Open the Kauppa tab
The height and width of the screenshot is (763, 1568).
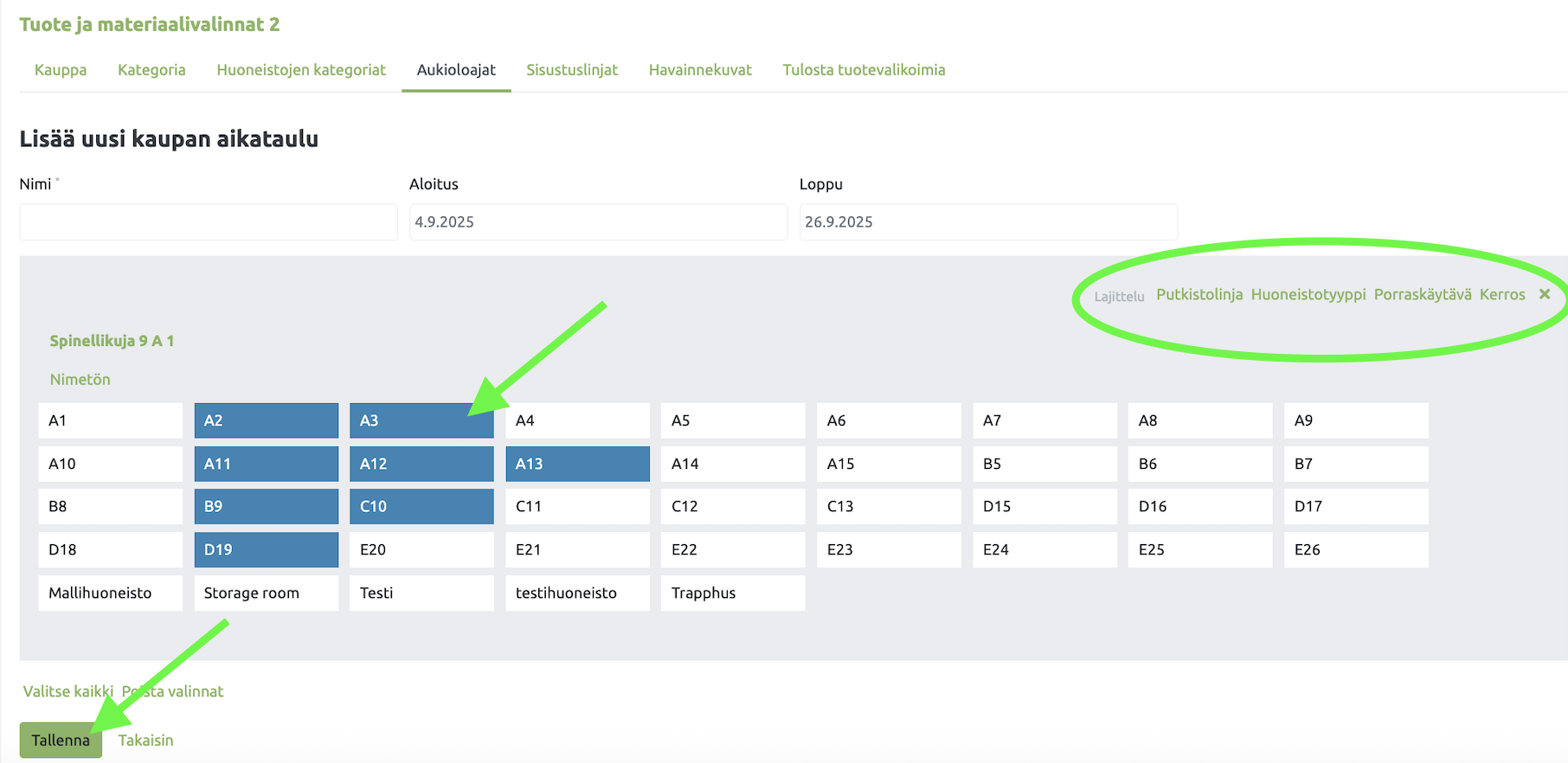click(x=61, y=70)
